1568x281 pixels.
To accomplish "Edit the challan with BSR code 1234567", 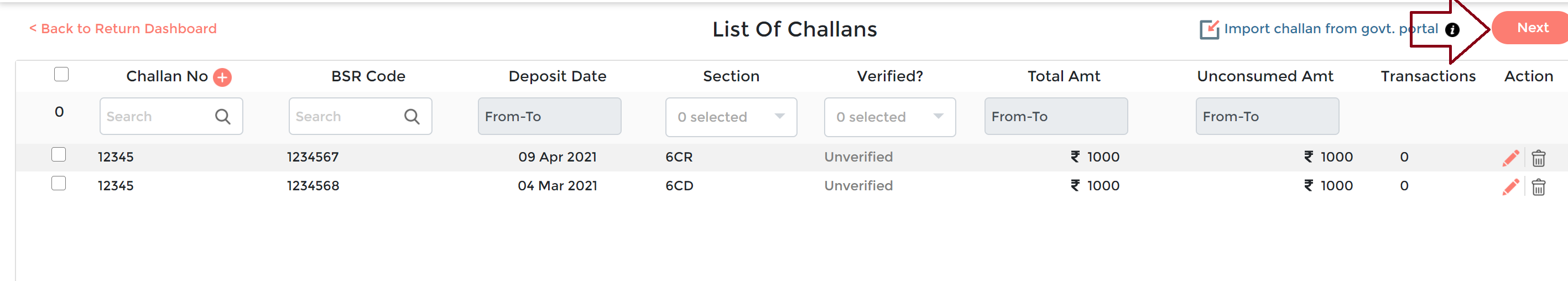I will click(1510, 158).
